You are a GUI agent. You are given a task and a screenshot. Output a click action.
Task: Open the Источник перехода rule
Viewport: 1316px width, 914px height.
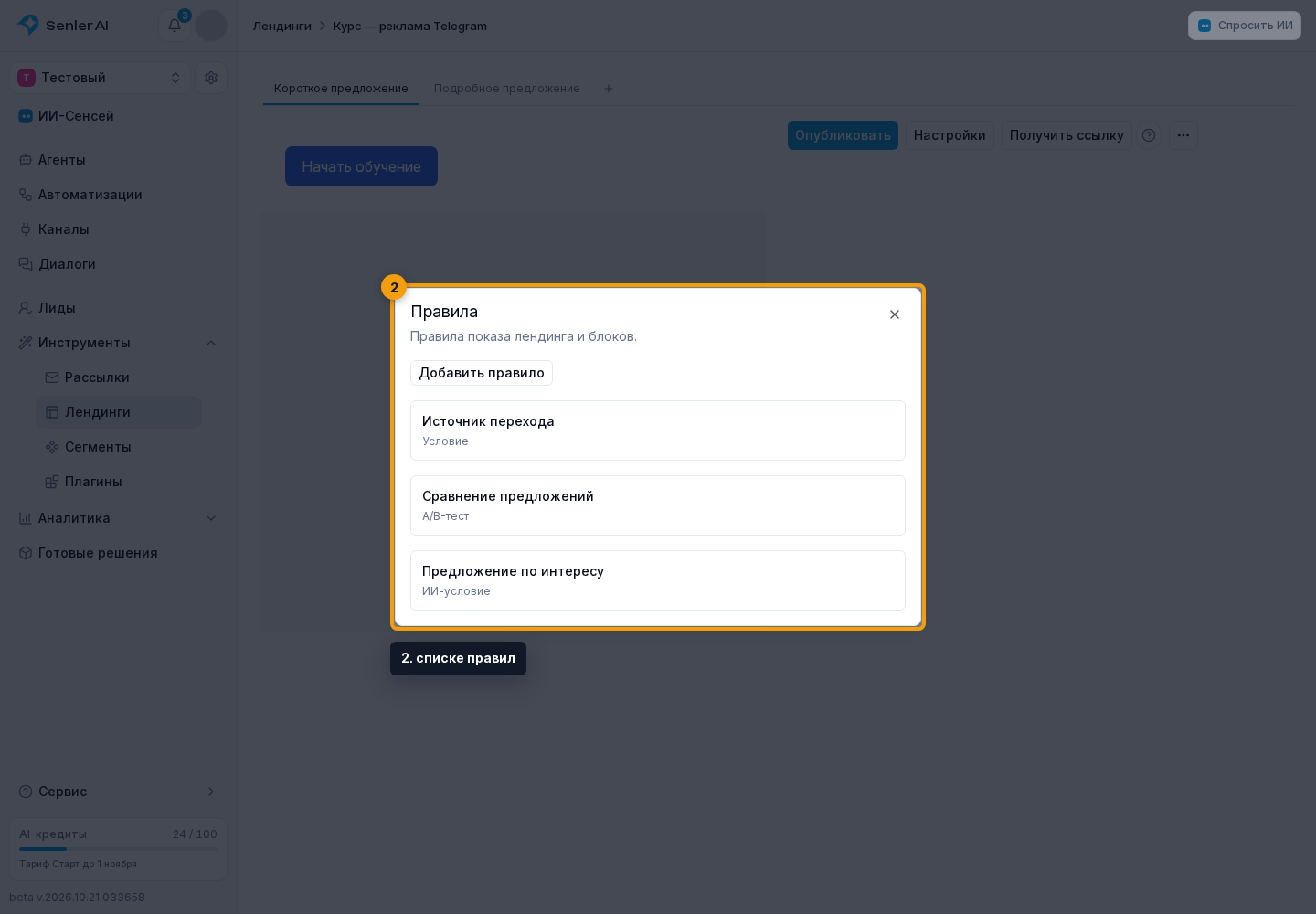(658, 430)
